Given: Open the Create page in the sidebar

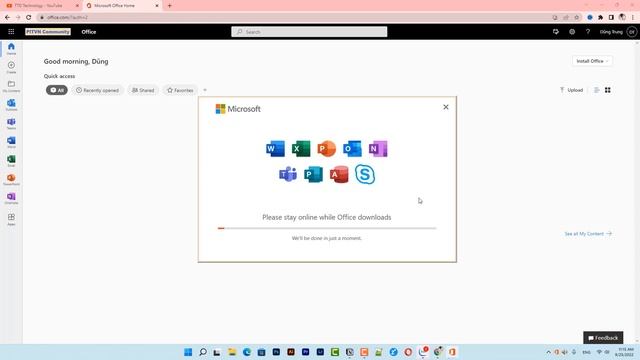Looking at the screenshot, I should point(11,67).
